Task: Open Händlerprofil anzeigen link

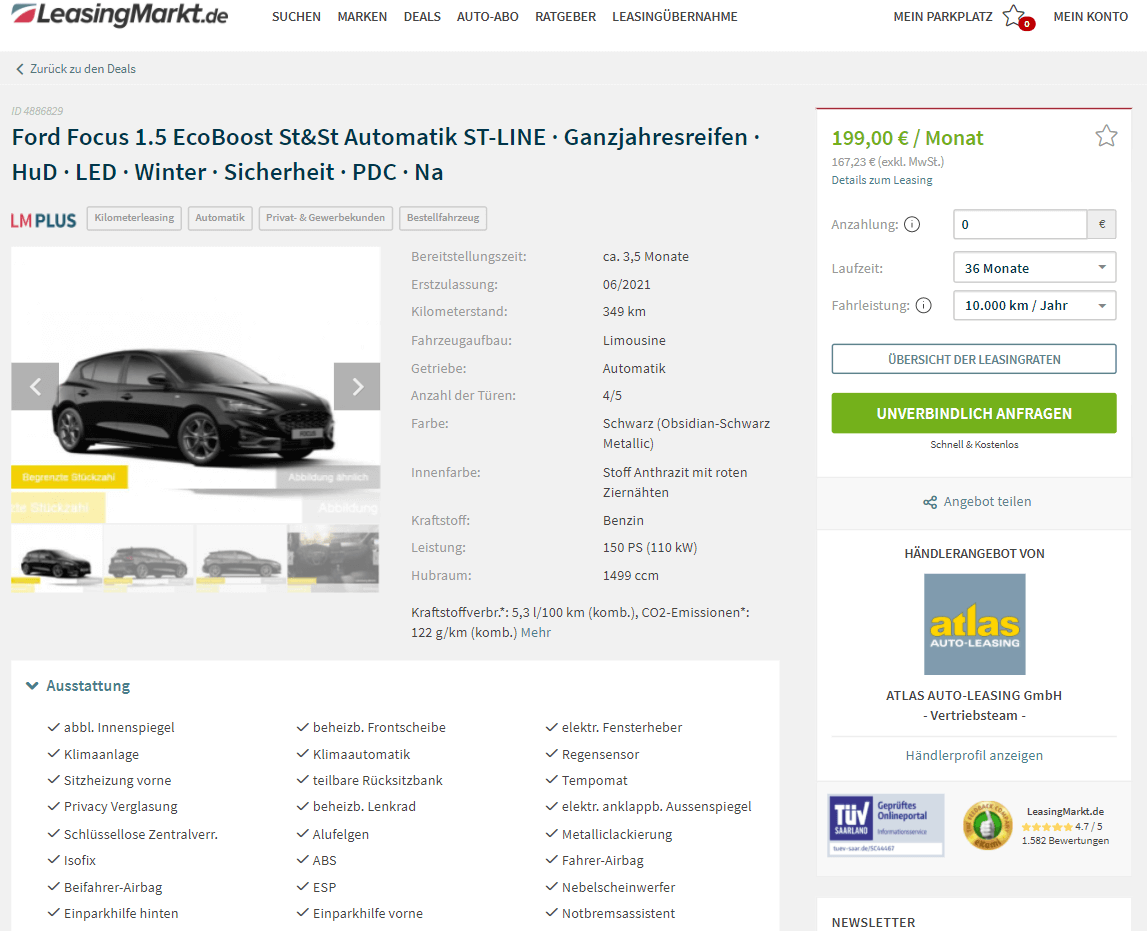Action: coord(974,755)
